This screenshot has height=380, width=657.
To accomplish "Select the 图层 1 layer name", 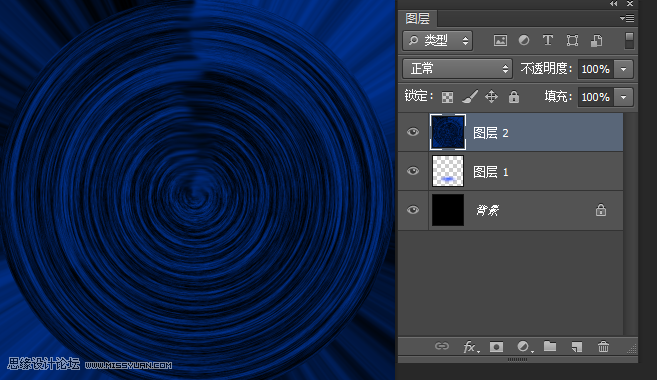I will click(491, 172).
